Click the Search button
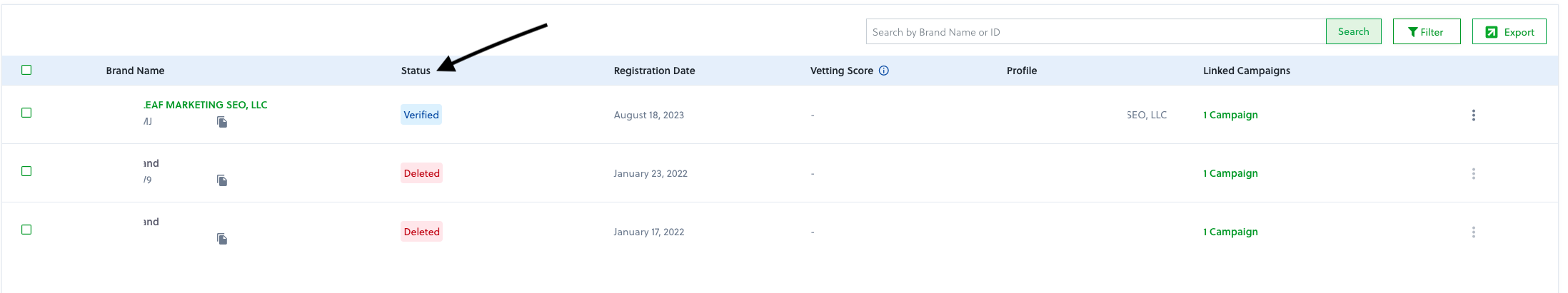 [1353, 31]
